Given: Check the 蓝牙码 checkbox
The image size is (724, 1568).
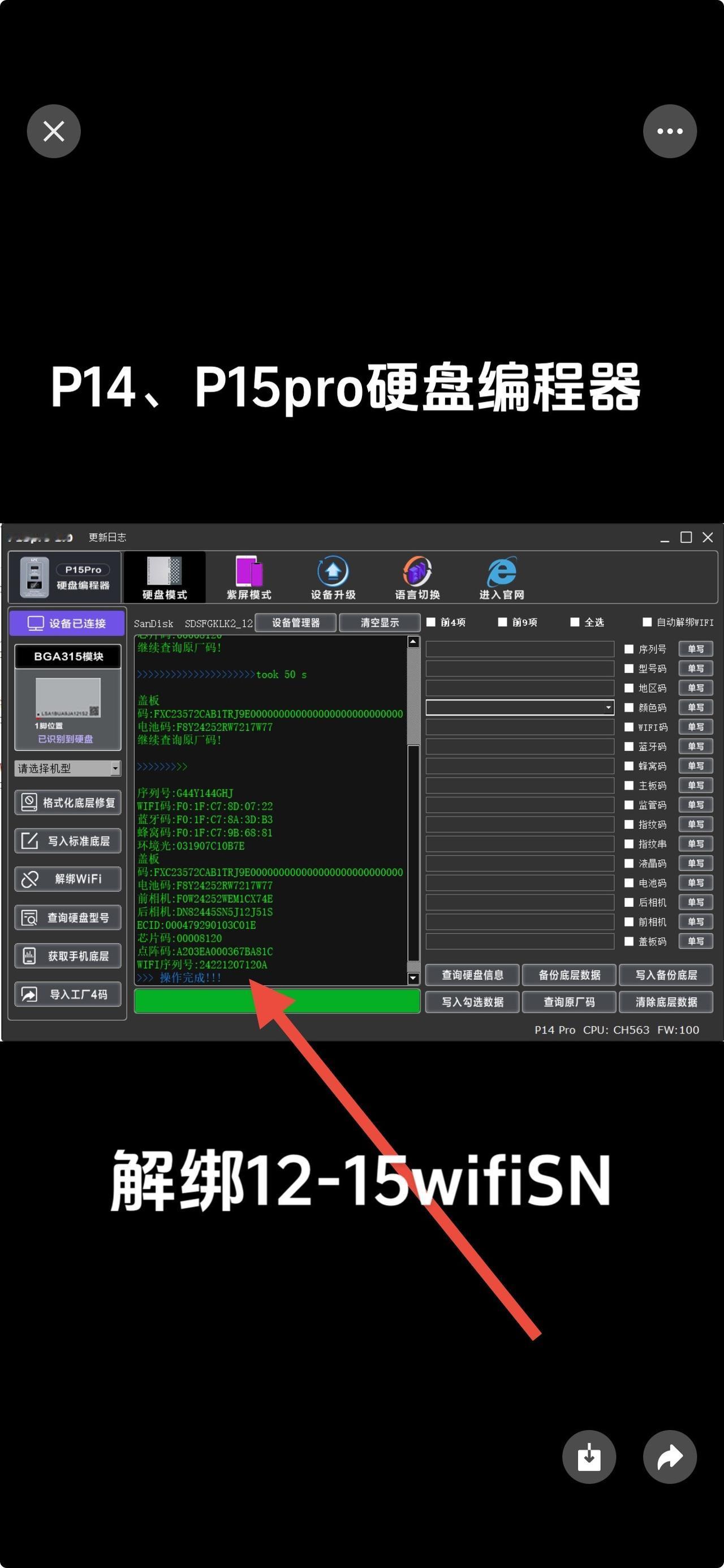Looking at the screenshot, I should (629, 746).
